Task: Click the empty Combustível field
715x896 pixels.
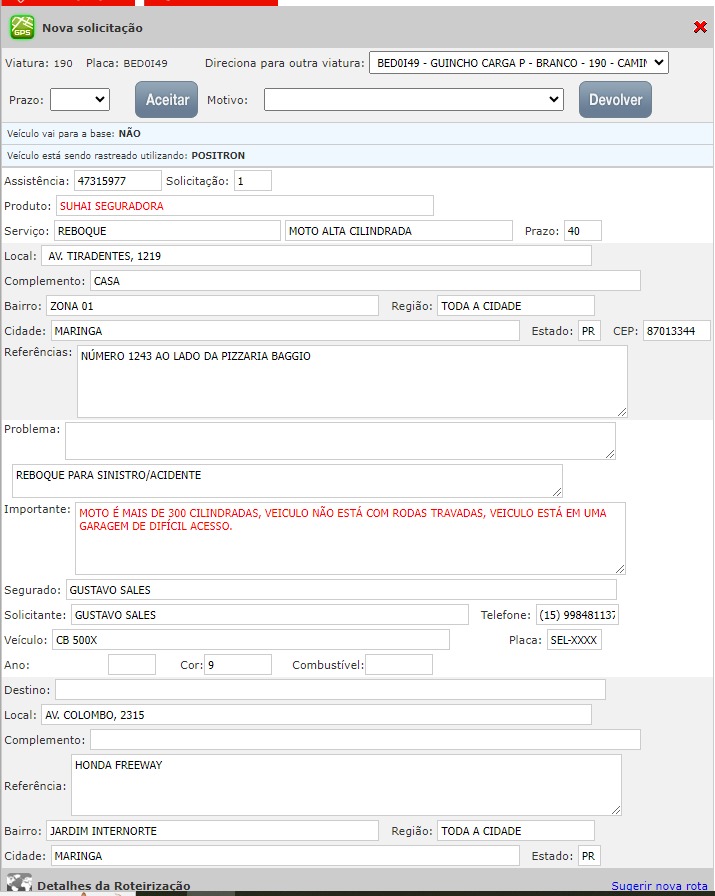Action: [x=398, y=665]
